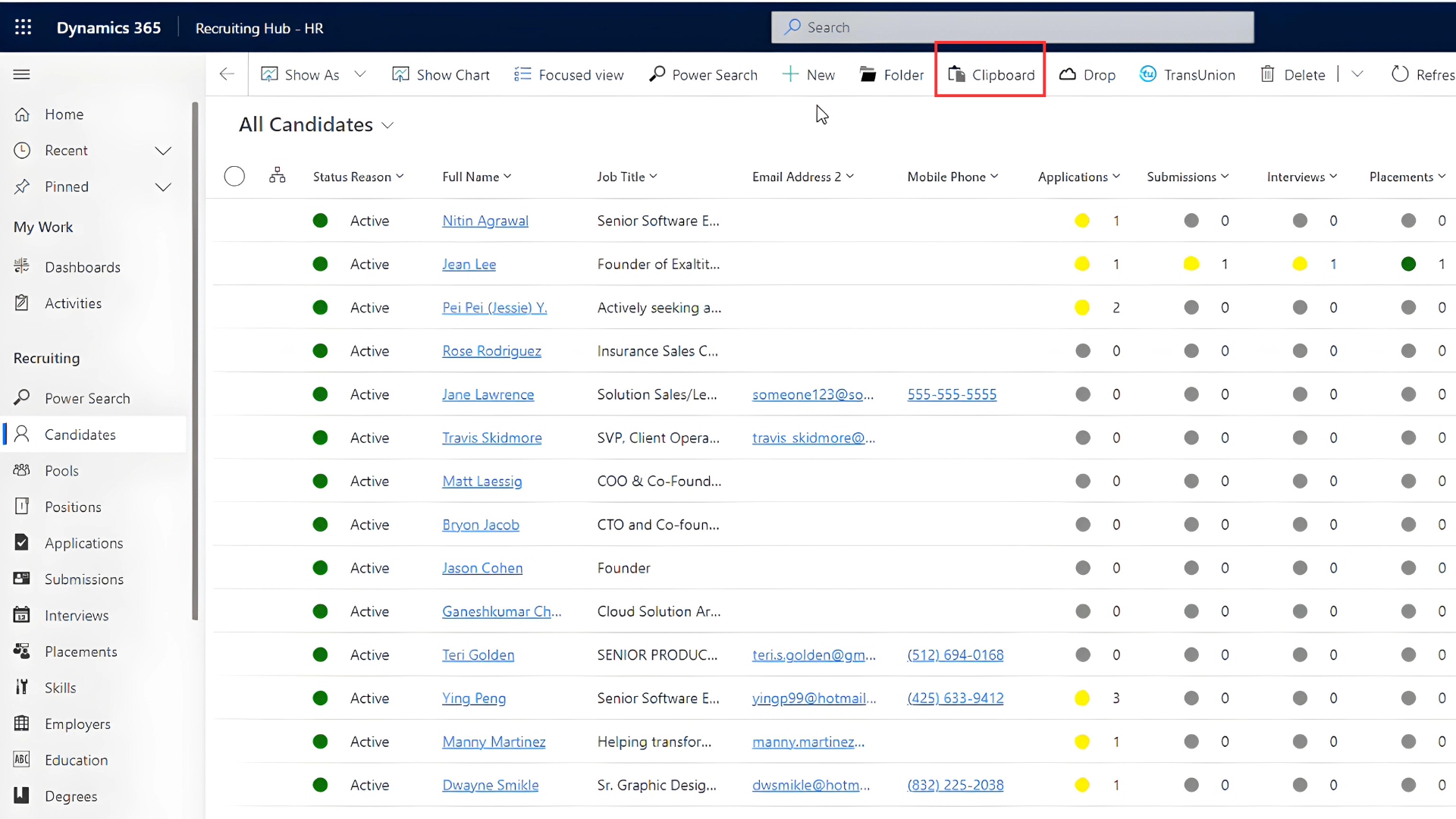Open the Dynamics 365 app launcher waffle icon
The width and height of the screenshot is (1456, 819).
(24, 27)
